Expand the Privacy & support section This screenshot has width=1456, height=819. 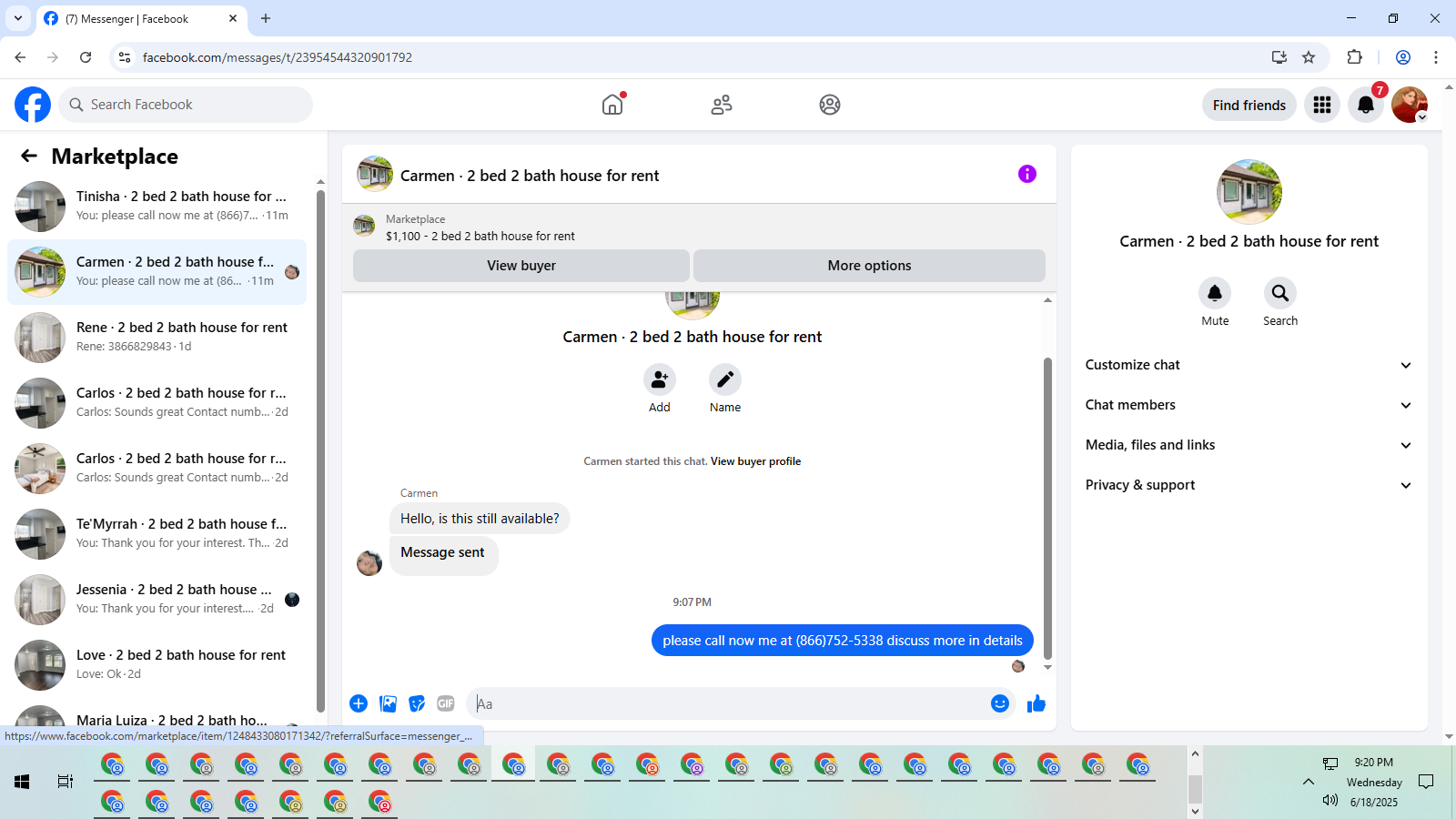[x=1249, y=485]
